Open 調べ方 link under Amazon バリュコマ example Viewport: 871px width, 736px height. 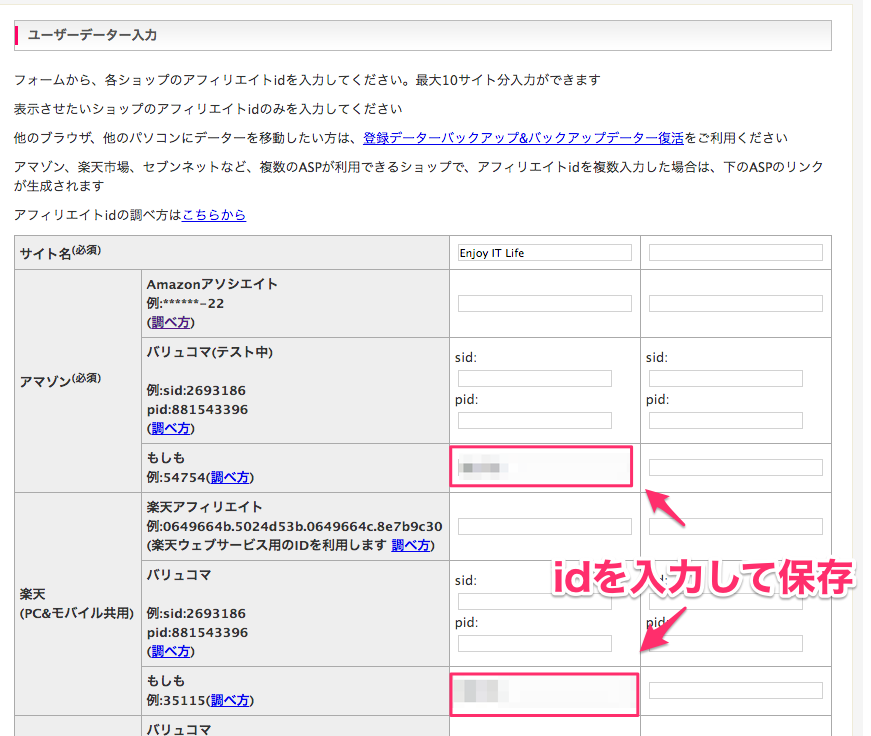170,428
